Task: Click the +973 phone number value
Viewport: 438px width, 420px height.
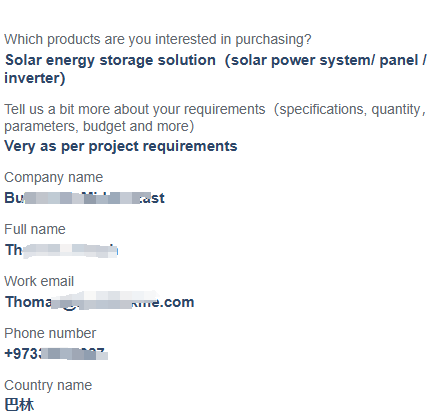Action: tap(56, 354)
